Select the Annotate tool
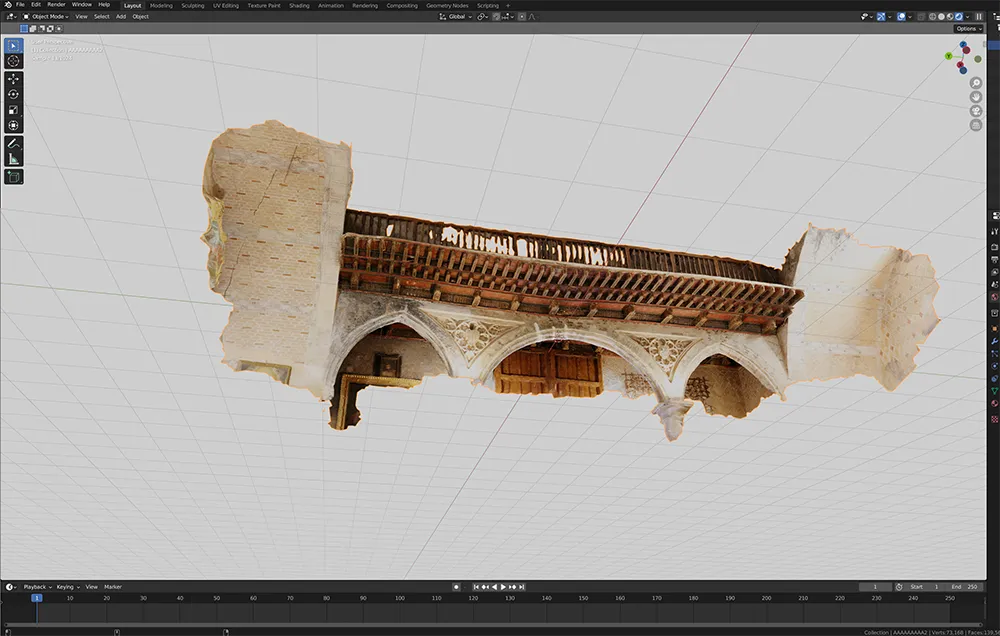 click(13, 143)
